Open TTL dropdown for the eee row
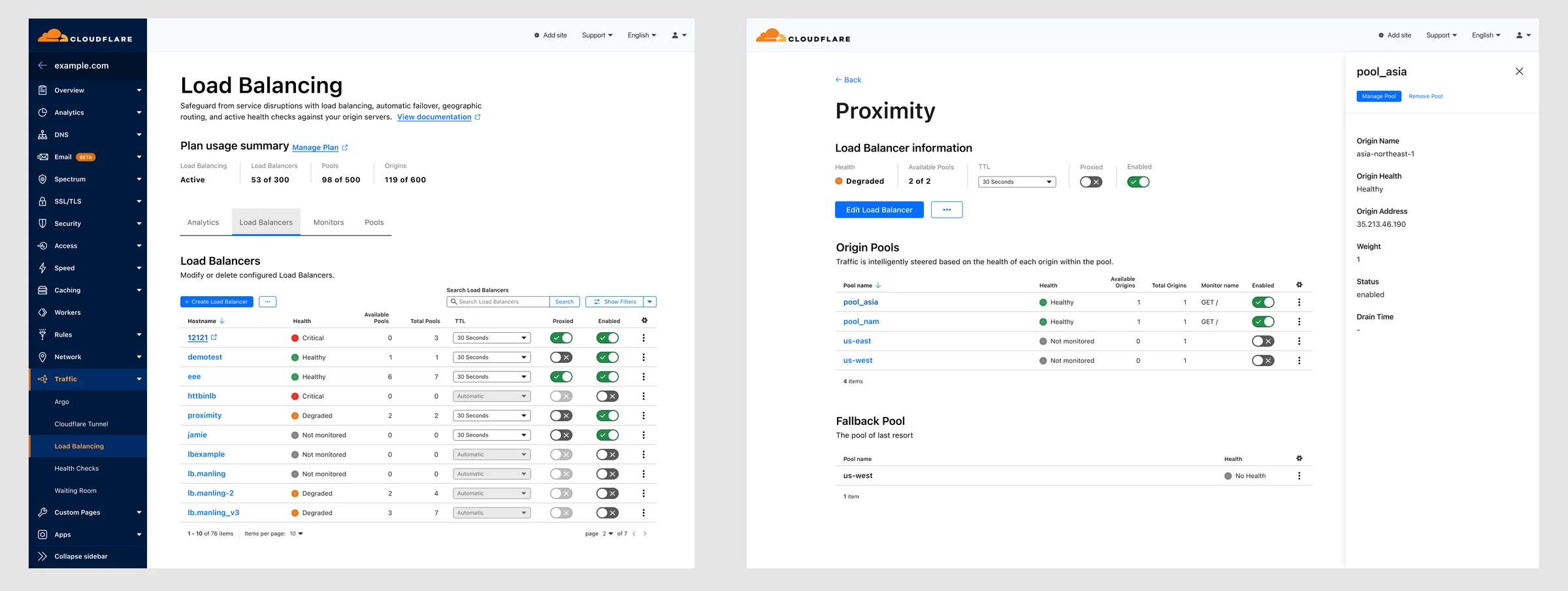The height and width of the screenshot is (591, 1568). (491, 377)
